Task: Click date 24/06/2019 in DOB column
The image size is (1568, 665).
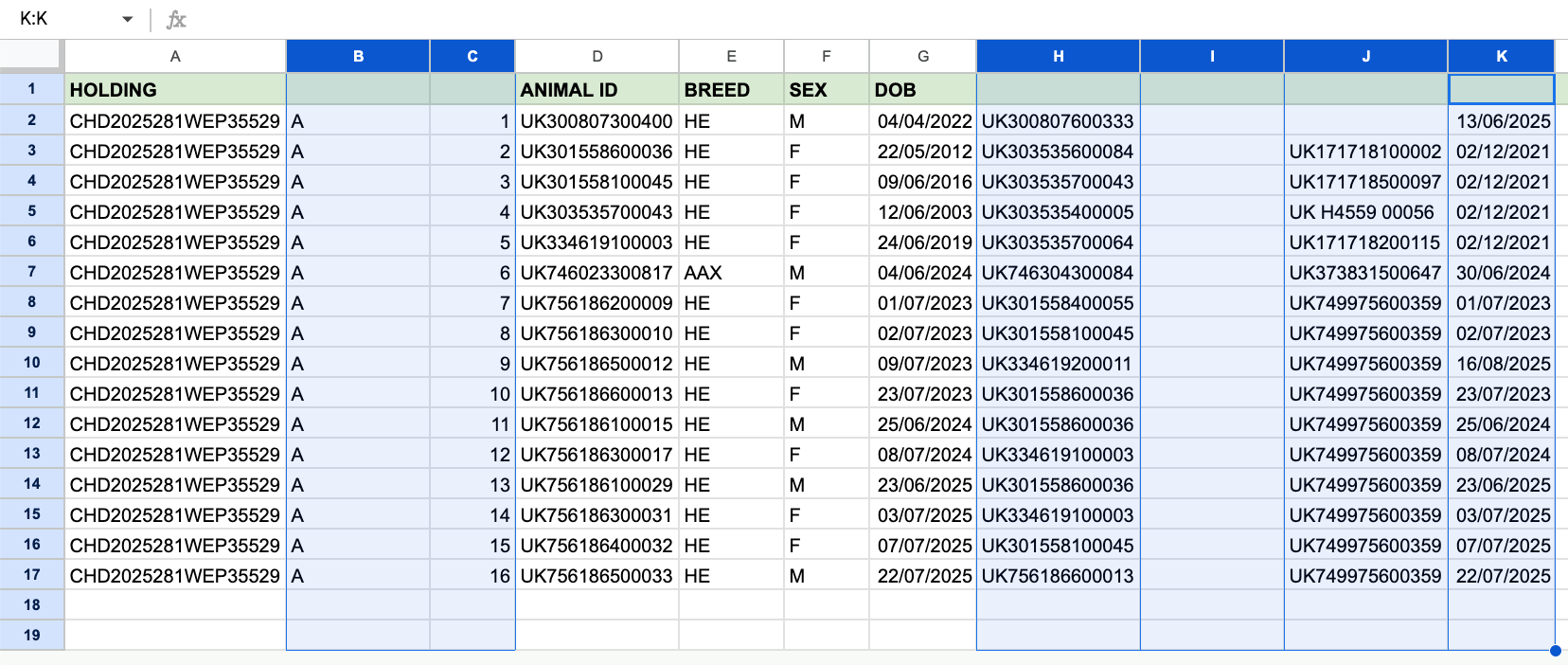Action: tap(923, 242)
